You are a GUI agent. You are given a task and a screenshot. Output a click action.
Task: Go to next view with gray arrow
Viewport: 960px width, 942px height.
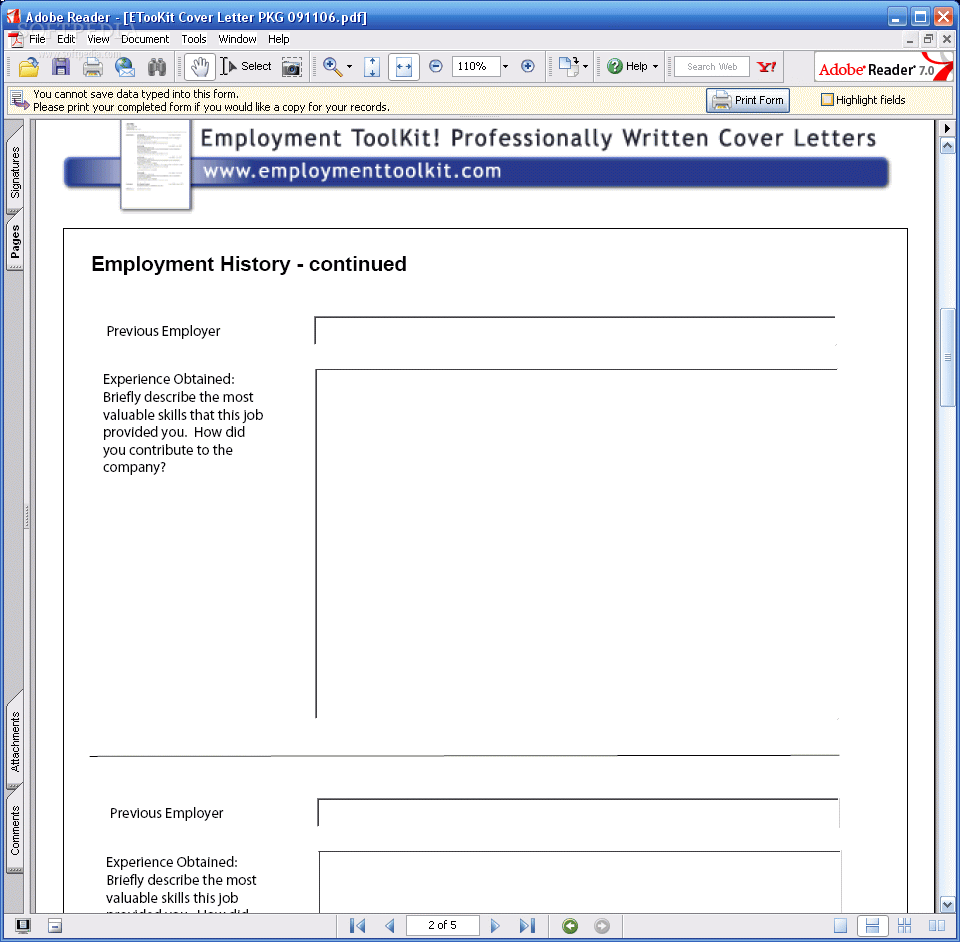point(602,926)
